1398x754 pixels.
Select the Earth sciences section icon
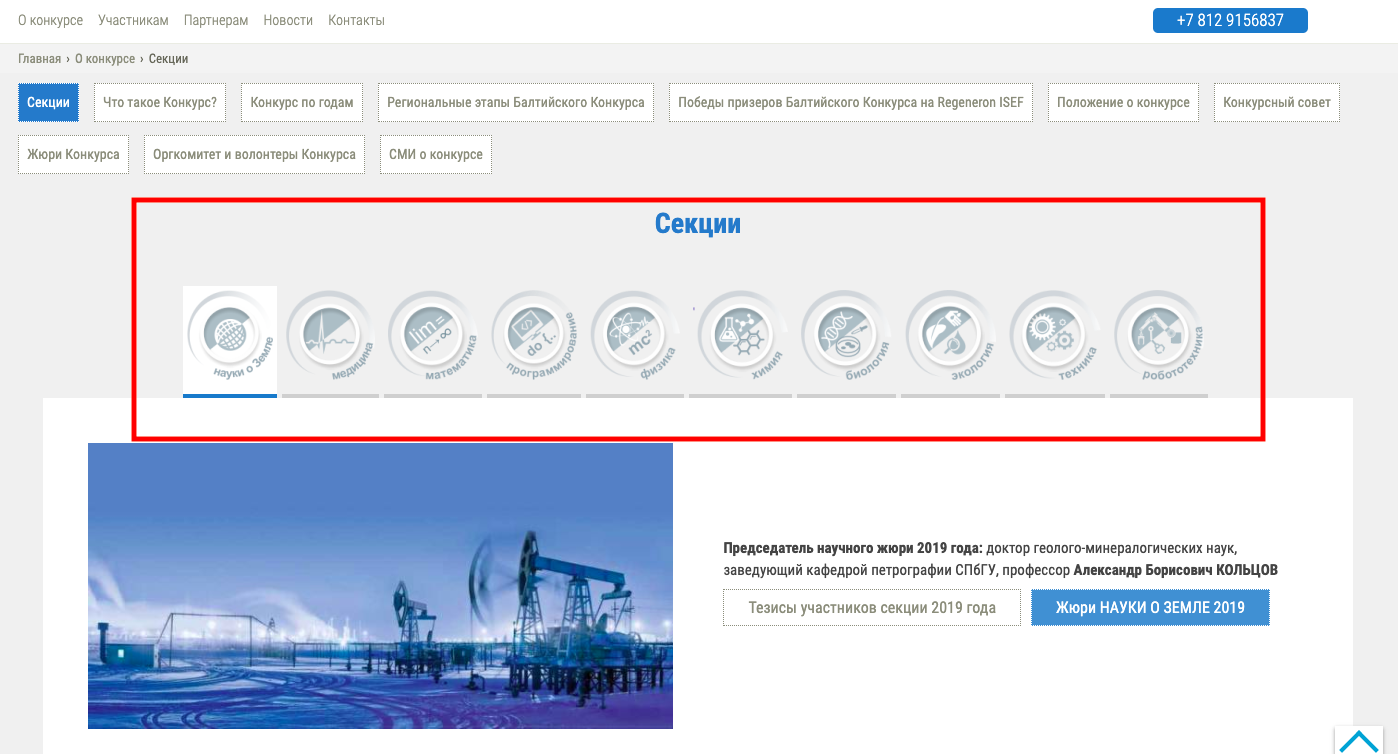[230, 338]
